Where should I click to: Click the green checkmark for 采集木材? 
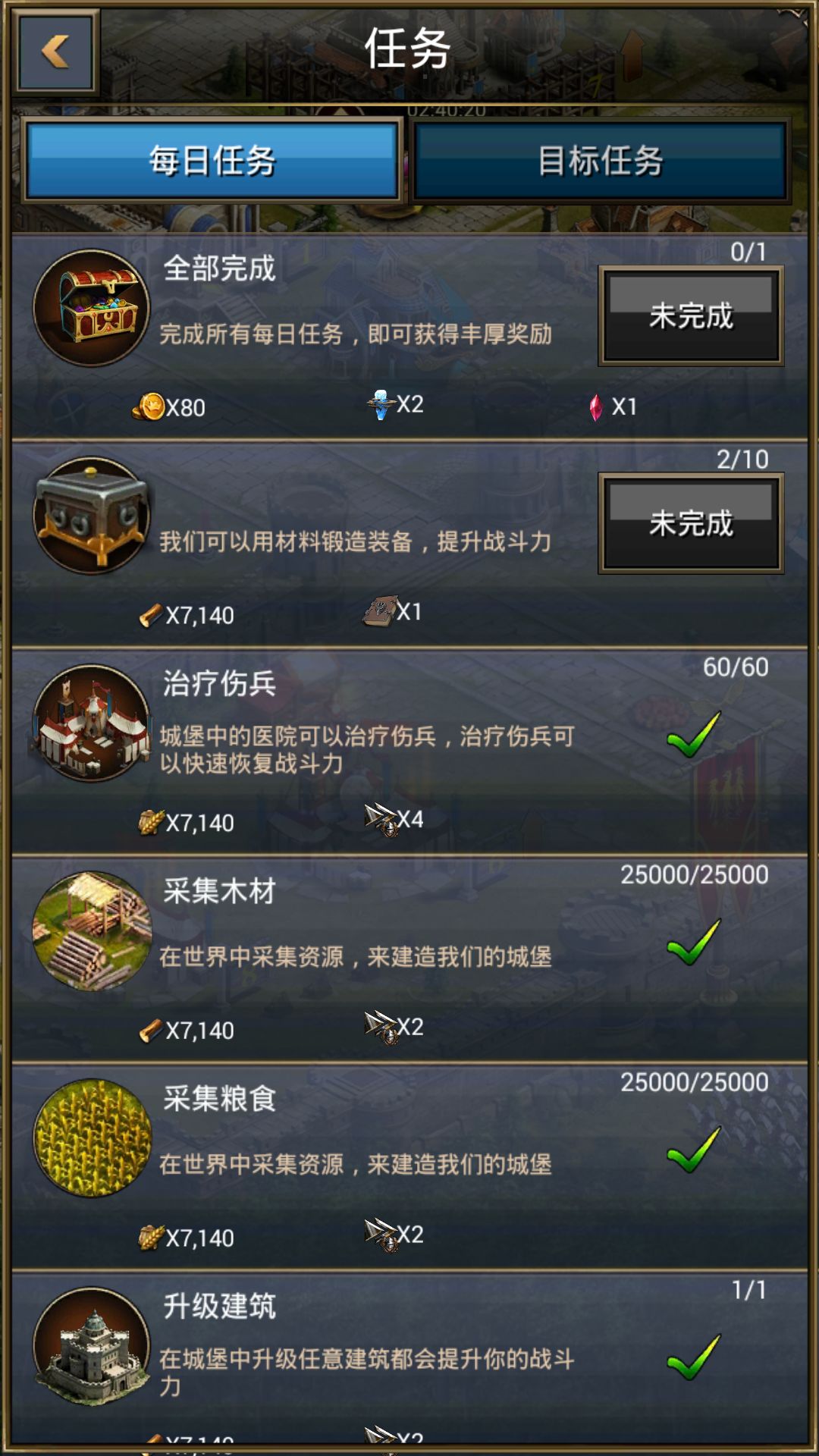pyautogui.click(x=694, y=943)
